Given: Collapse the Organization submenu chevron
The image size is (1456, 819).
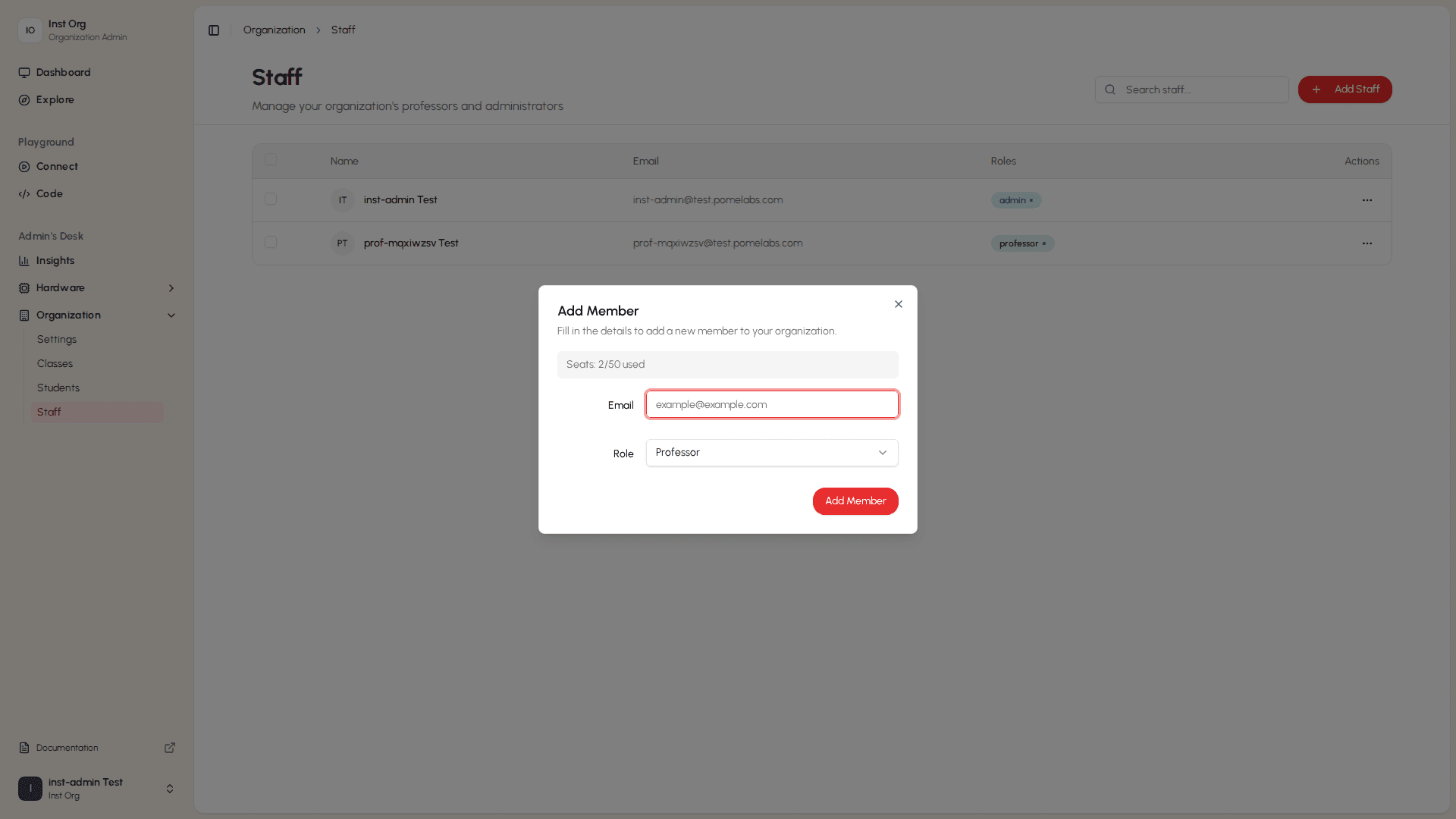Looking at the screenshot, I should pyautogui.click(x=171, y=315).
